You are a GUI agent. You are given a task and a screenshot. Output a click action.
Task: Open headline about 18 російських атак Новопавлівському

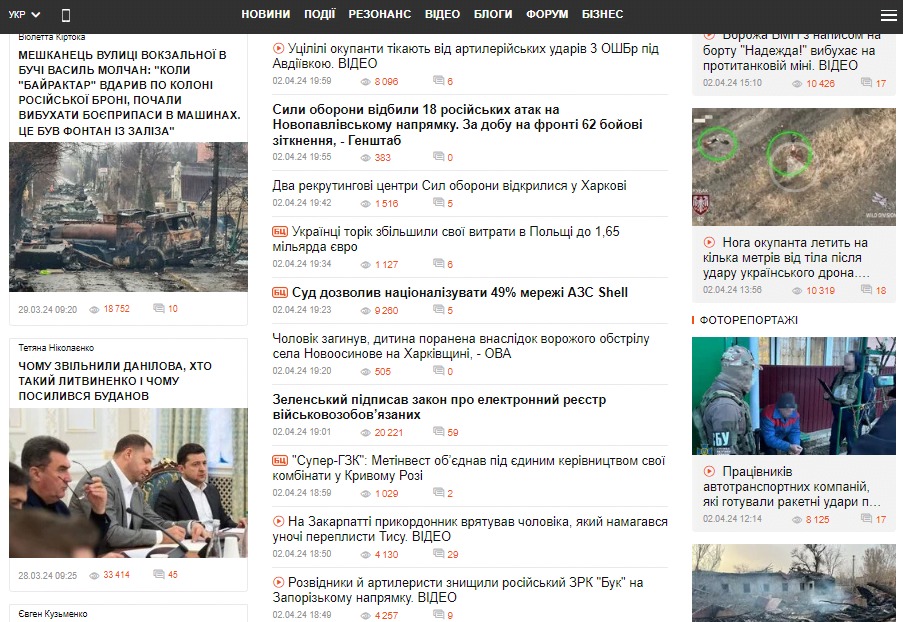click(457, 125)
